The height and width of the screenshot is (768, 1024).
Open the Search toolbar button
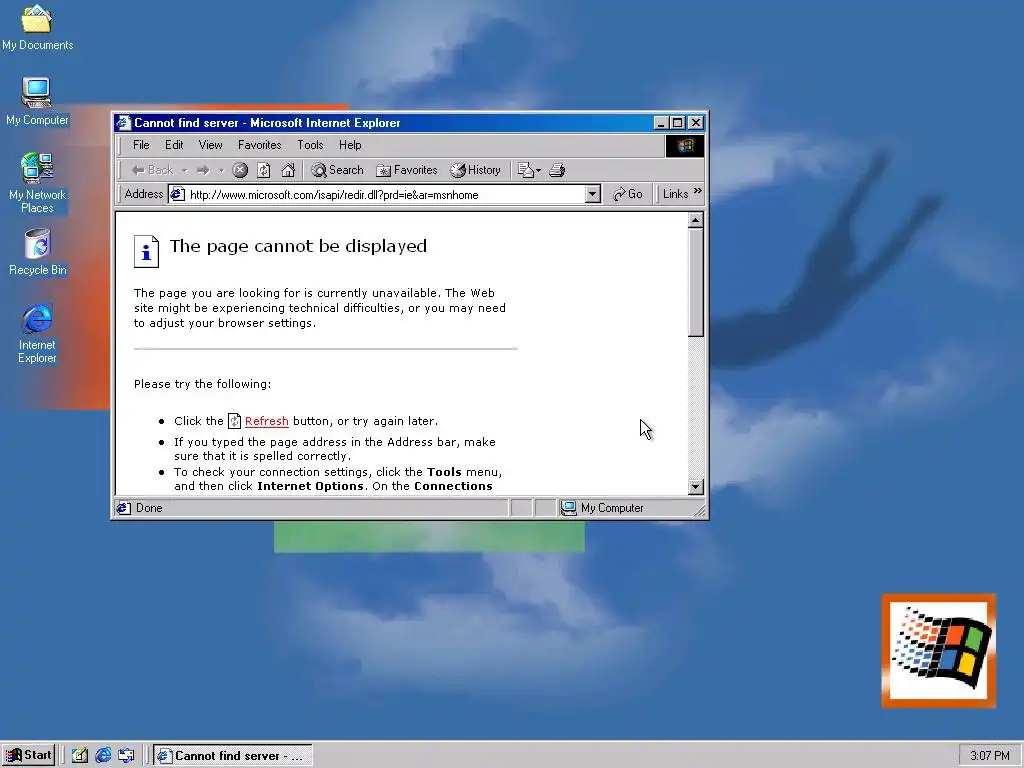coord(337,170)
